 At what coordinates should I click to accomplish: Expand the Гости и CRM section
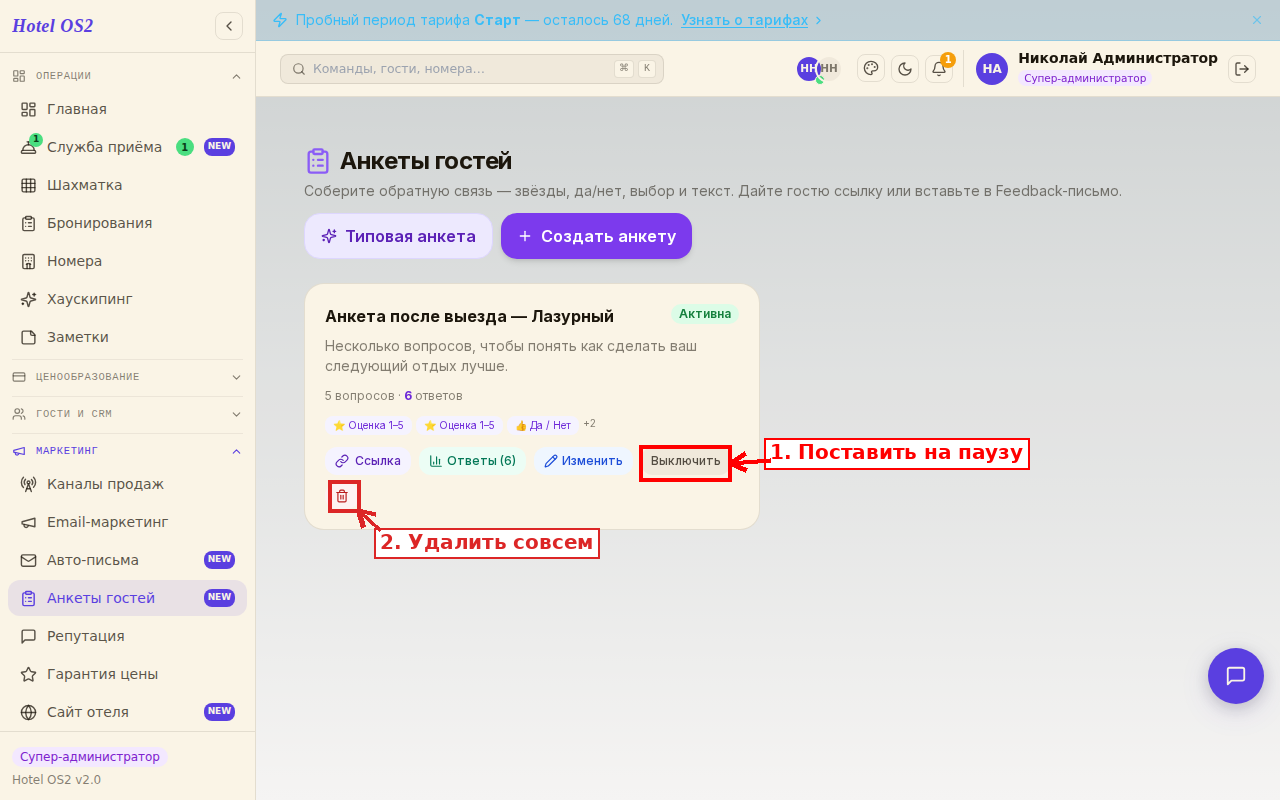(x=127, y=414)
